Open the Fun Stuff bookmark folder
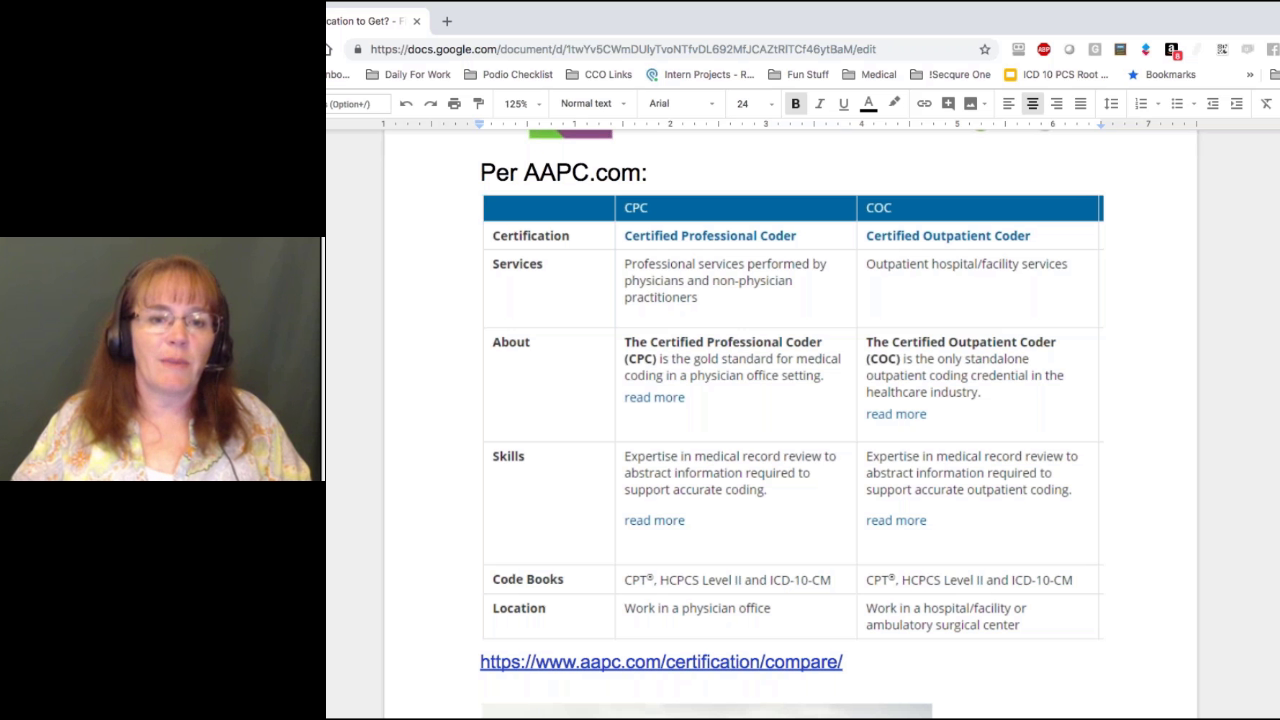 point(798,75)
